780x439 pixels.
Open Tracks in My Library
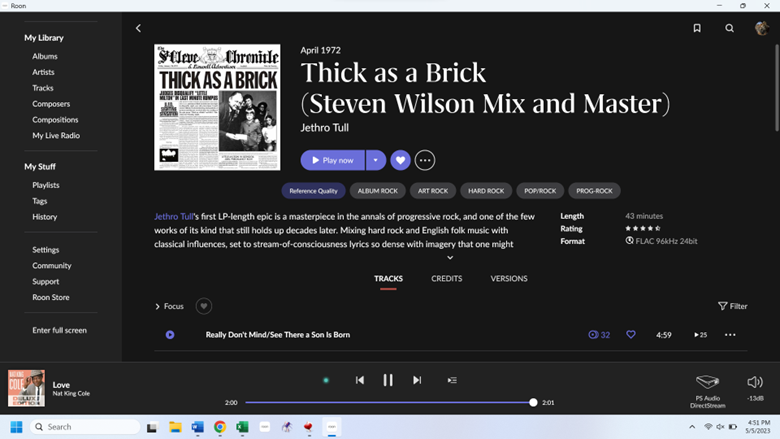(43, 88)
